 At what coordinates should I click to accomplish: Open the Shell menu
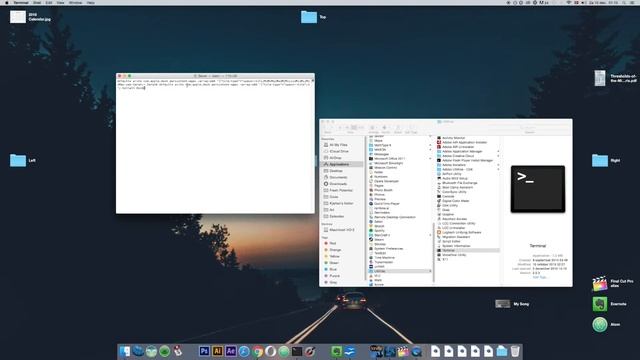[37, 2]
